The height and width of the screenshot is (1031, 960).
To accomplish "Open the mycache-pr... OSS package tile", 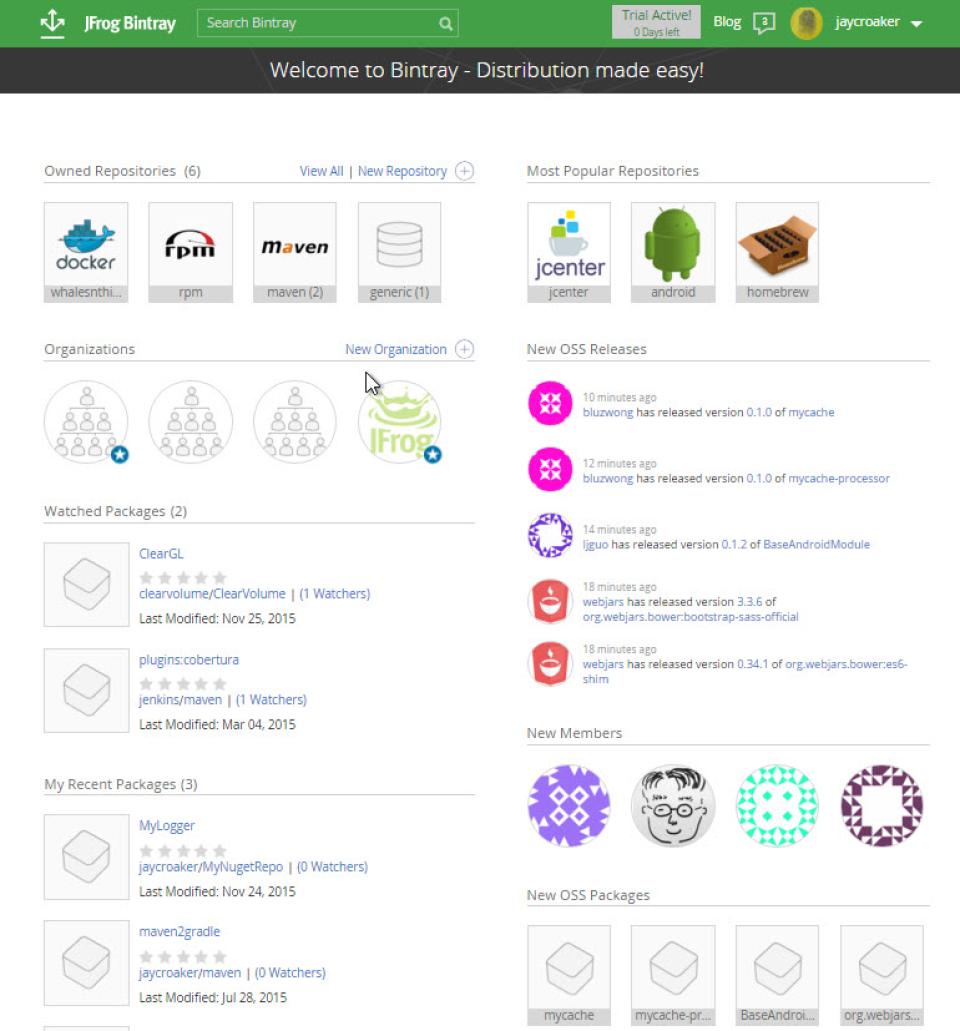I will tap(673, 975).
